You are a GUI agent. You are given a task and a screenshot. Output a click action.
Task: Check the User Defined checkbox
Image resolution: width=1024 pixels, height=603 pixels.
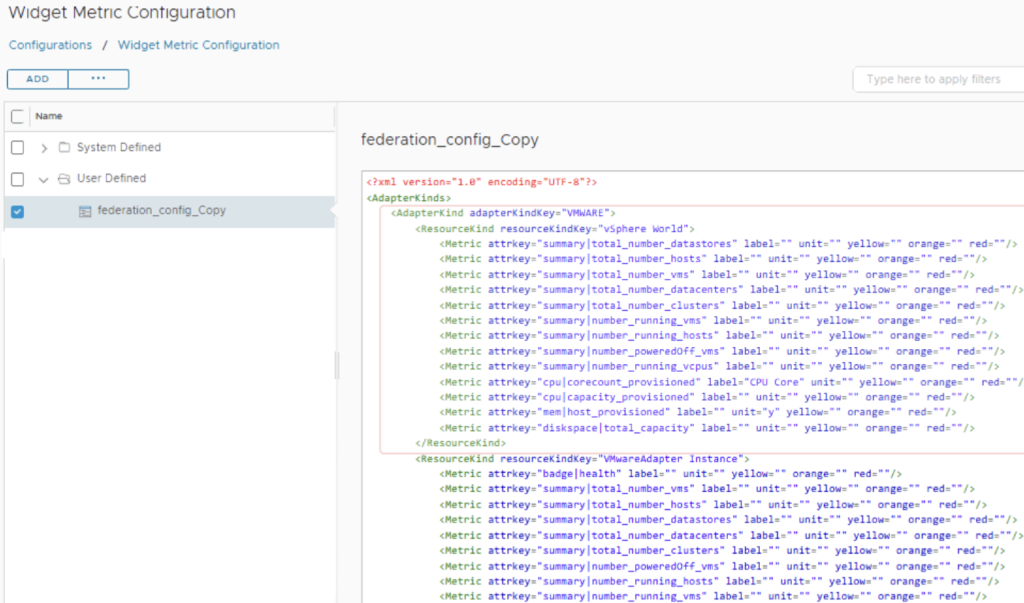coord(18,178)
